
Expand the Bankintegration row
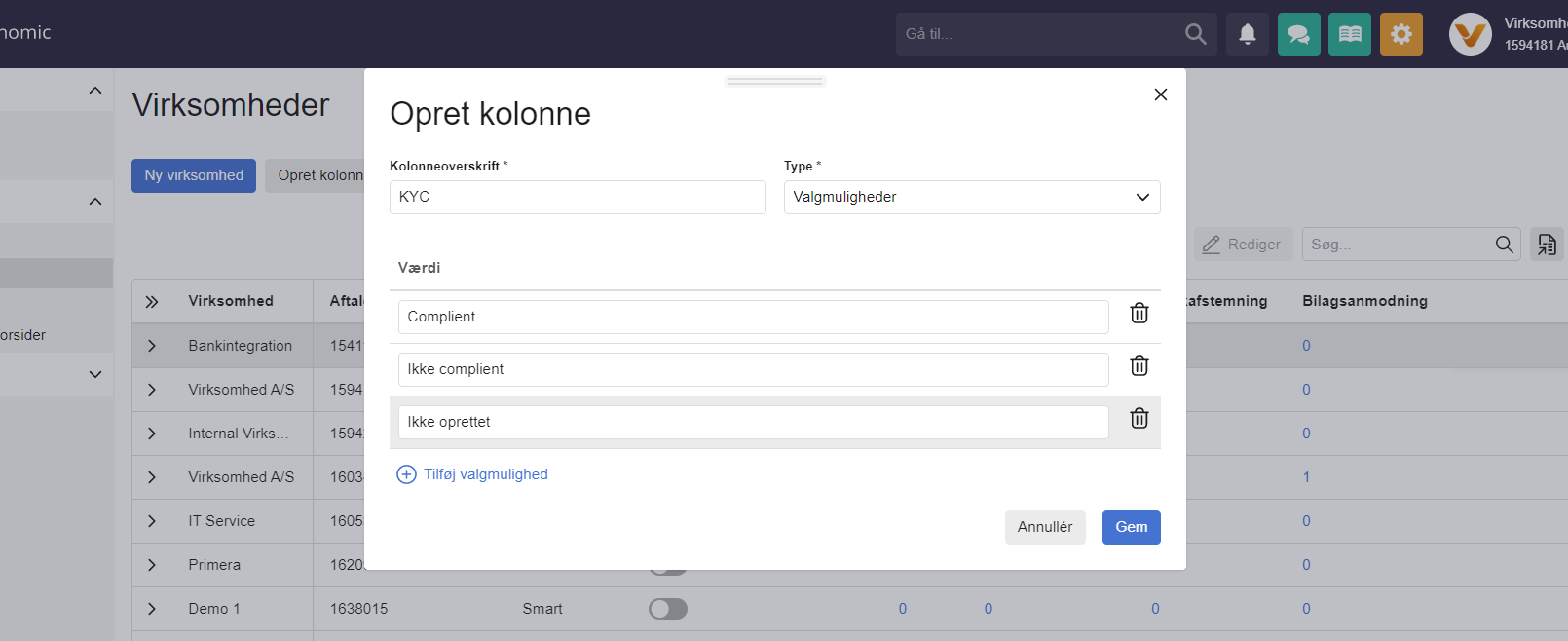pyautogui.click(x=152, y=346)
